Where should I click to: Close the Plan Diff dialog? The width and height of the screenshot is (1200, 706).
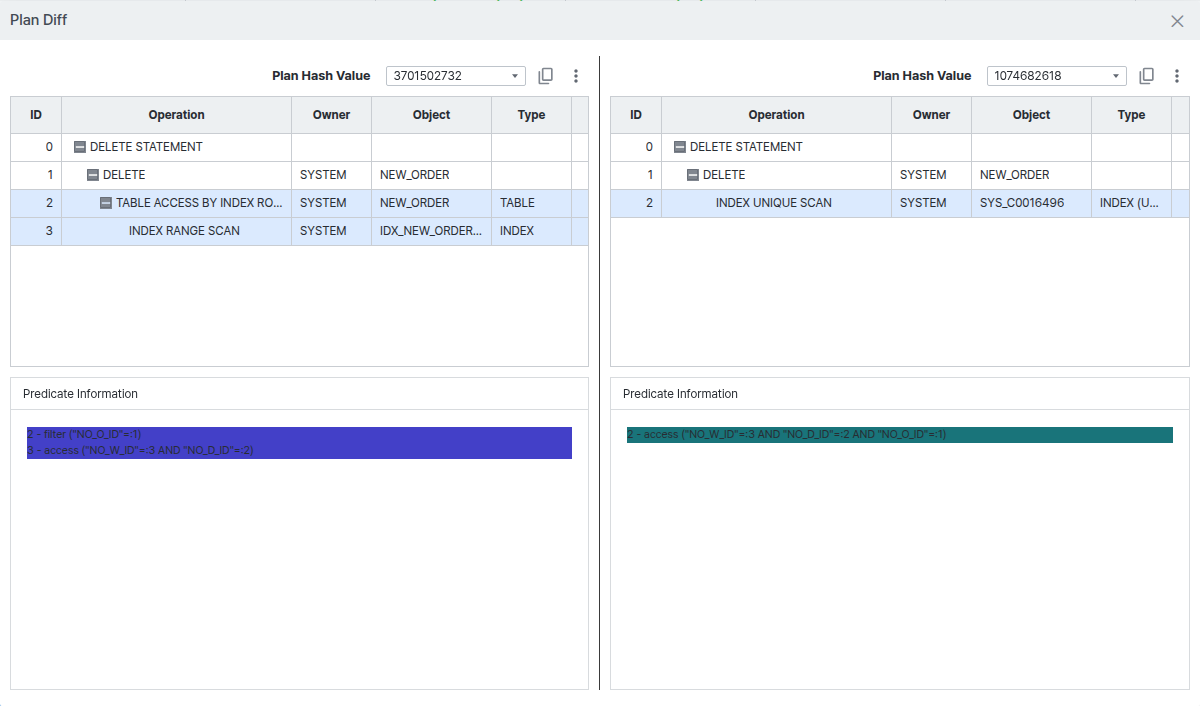click(1177, 21)
